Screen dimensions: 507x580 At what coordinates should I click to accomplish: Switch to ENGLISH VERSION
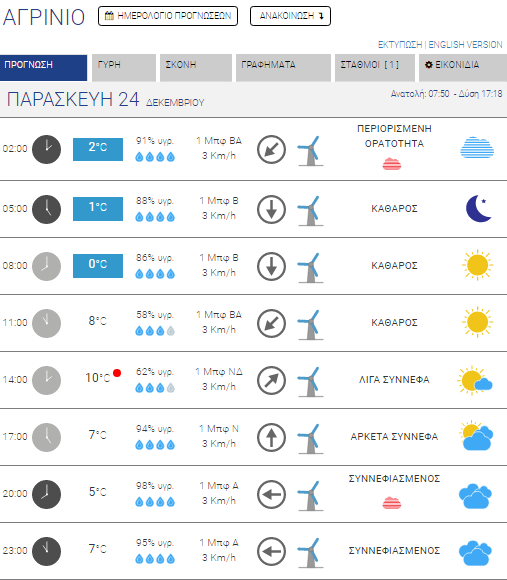pos(465,45)
